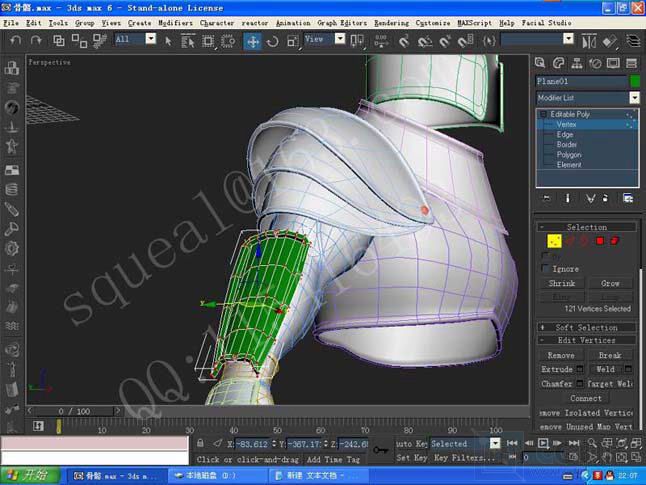Image resolution: width=646 pixels, height=485 pixels.
Task: Open key filter Selected dropdown
Action: coord(495,443)
